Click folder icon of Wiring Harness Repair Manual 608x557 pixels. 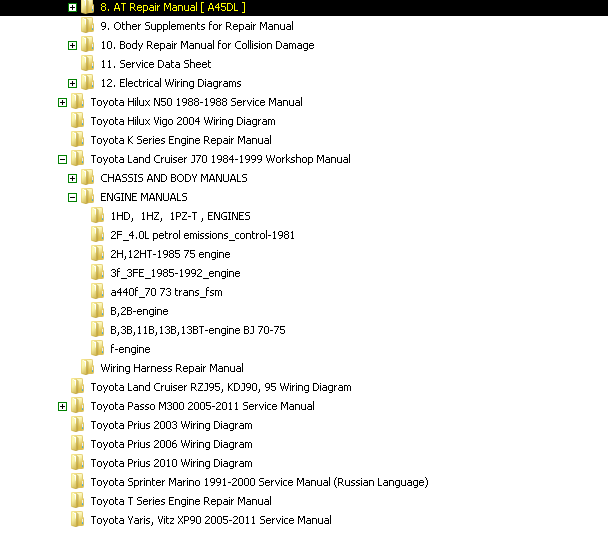pos(88,368)
